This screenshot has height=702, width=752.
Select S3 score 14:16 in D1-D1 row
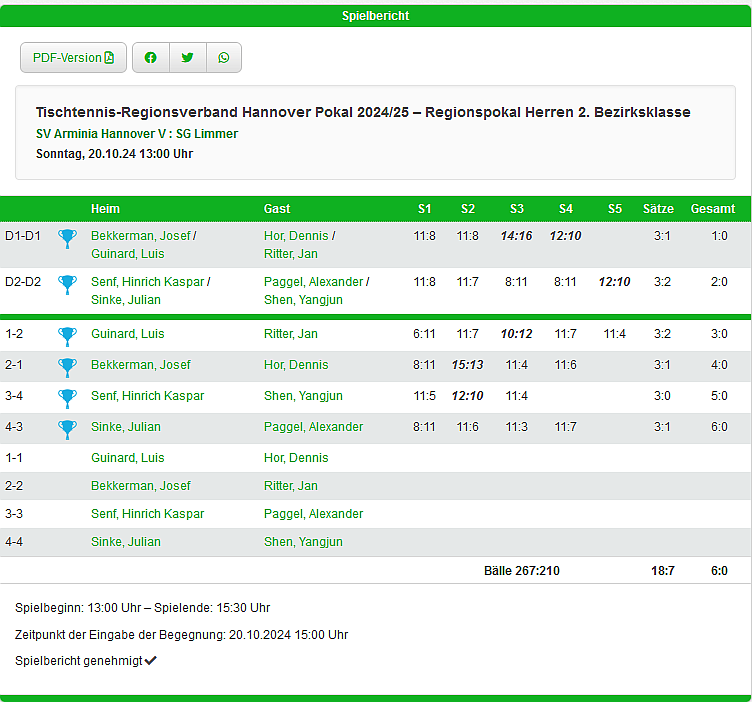[x=517, y=236]
